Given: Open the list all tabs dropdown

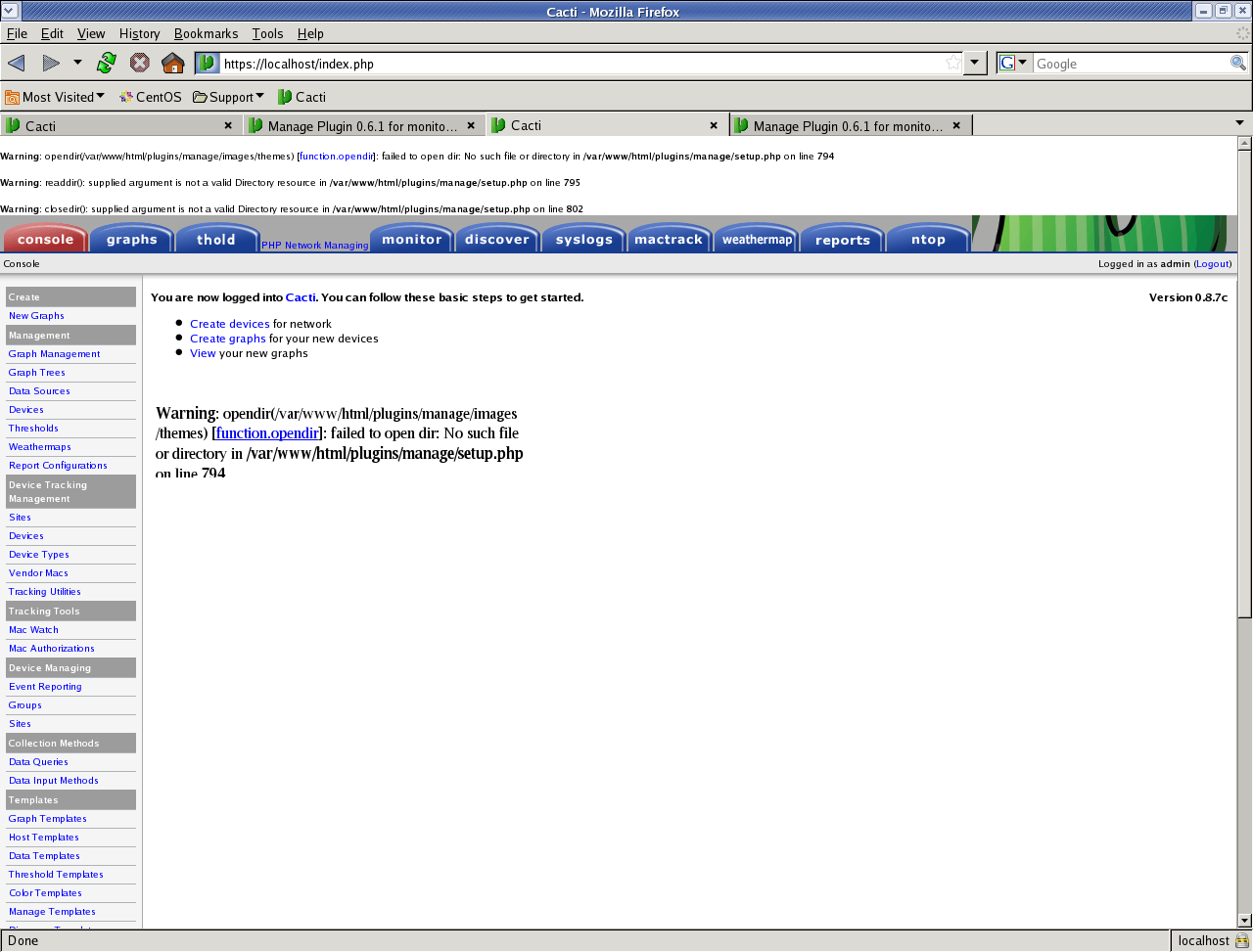Looking at the screenshot, I should tap(1239, 123).
